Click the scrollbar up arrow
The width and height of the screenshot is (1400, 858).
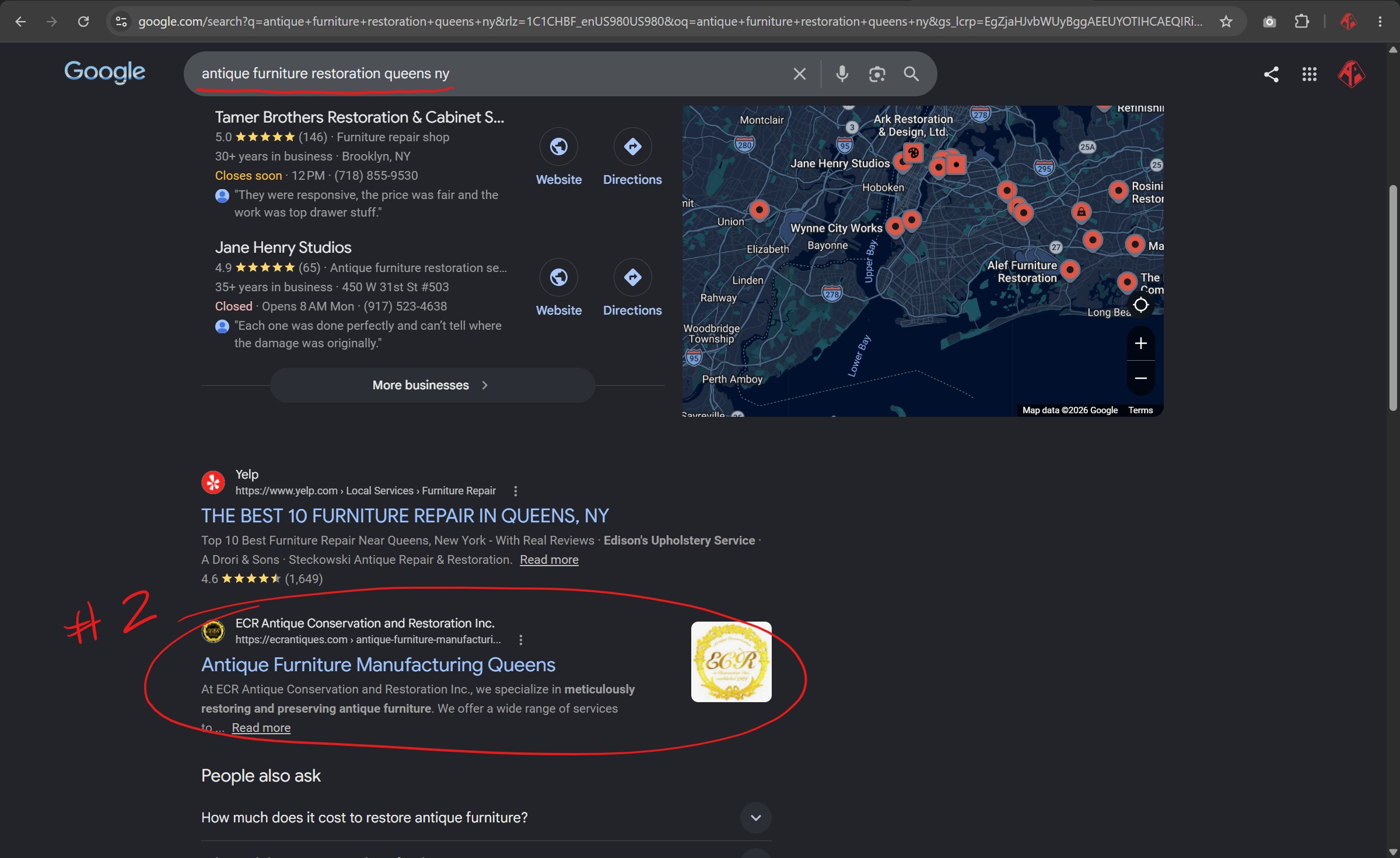1393,50
